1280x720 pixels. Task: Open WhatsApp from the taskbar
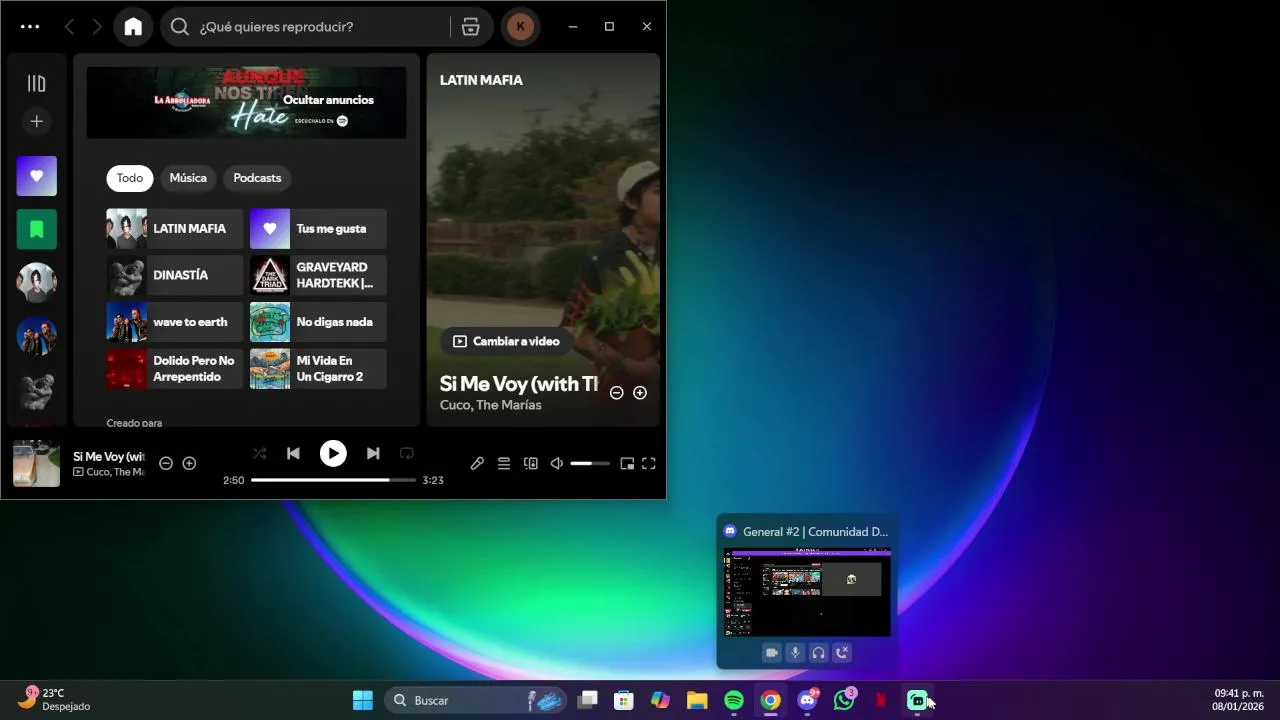click(x=845, y=700)
